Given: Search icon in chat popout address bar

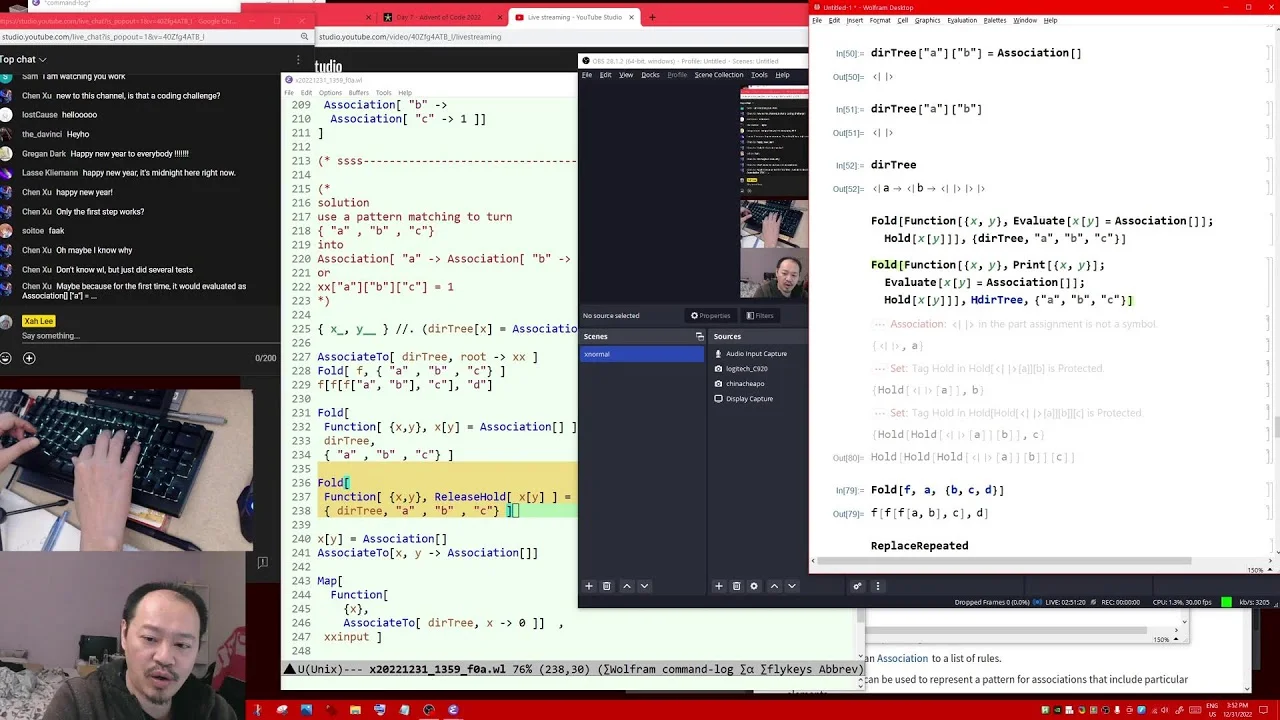Looking at the screenshot, I should pyautogui.click(x=304, y=37).
